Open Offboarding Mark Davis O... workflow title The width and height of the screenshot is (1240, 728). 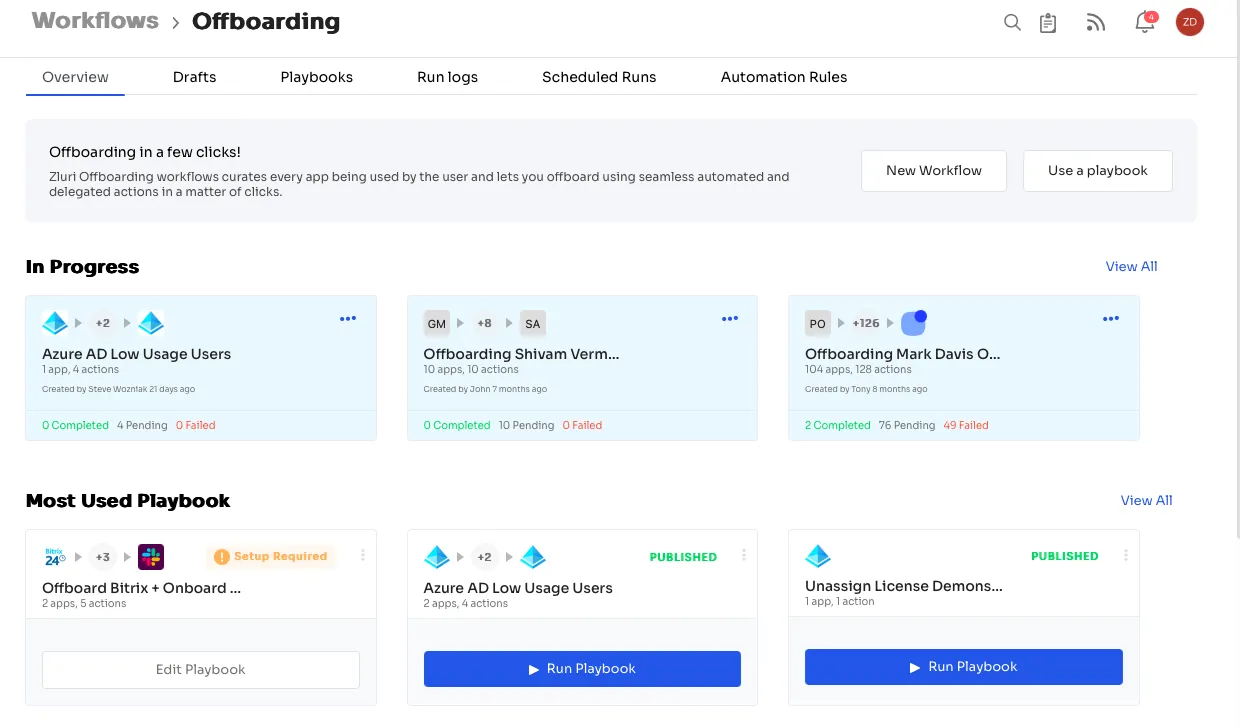click(x=902, y=354)
